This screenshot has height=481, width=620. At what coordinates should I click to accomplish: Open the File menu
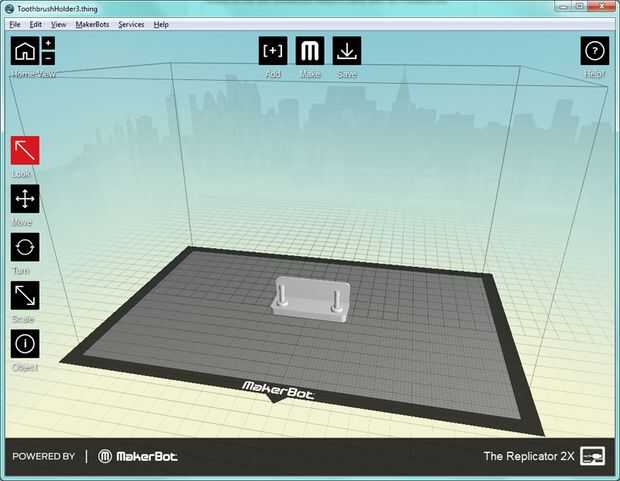coord(15,25)
